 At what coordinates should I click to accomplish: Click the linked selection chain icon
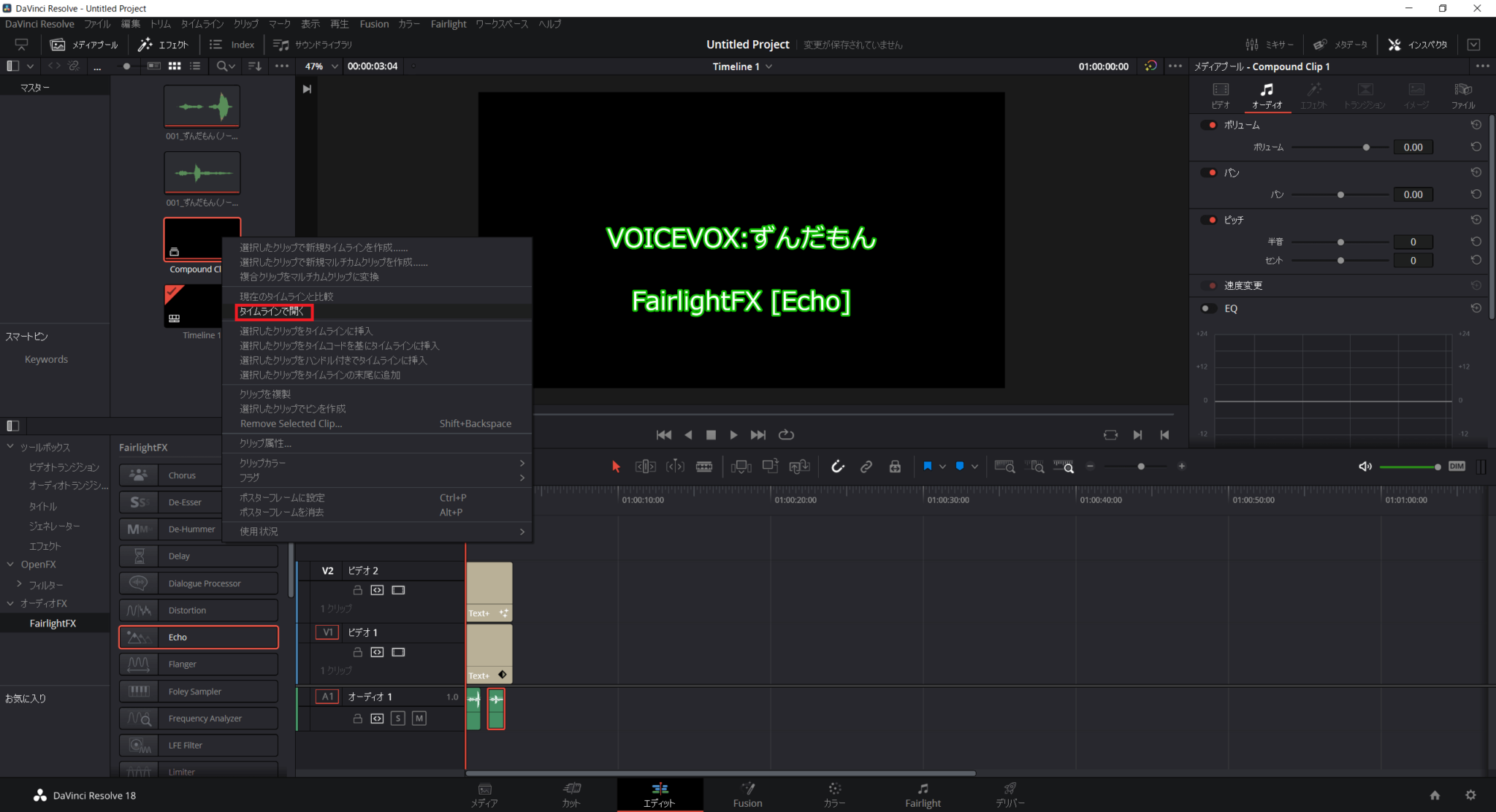click(866, 466)
